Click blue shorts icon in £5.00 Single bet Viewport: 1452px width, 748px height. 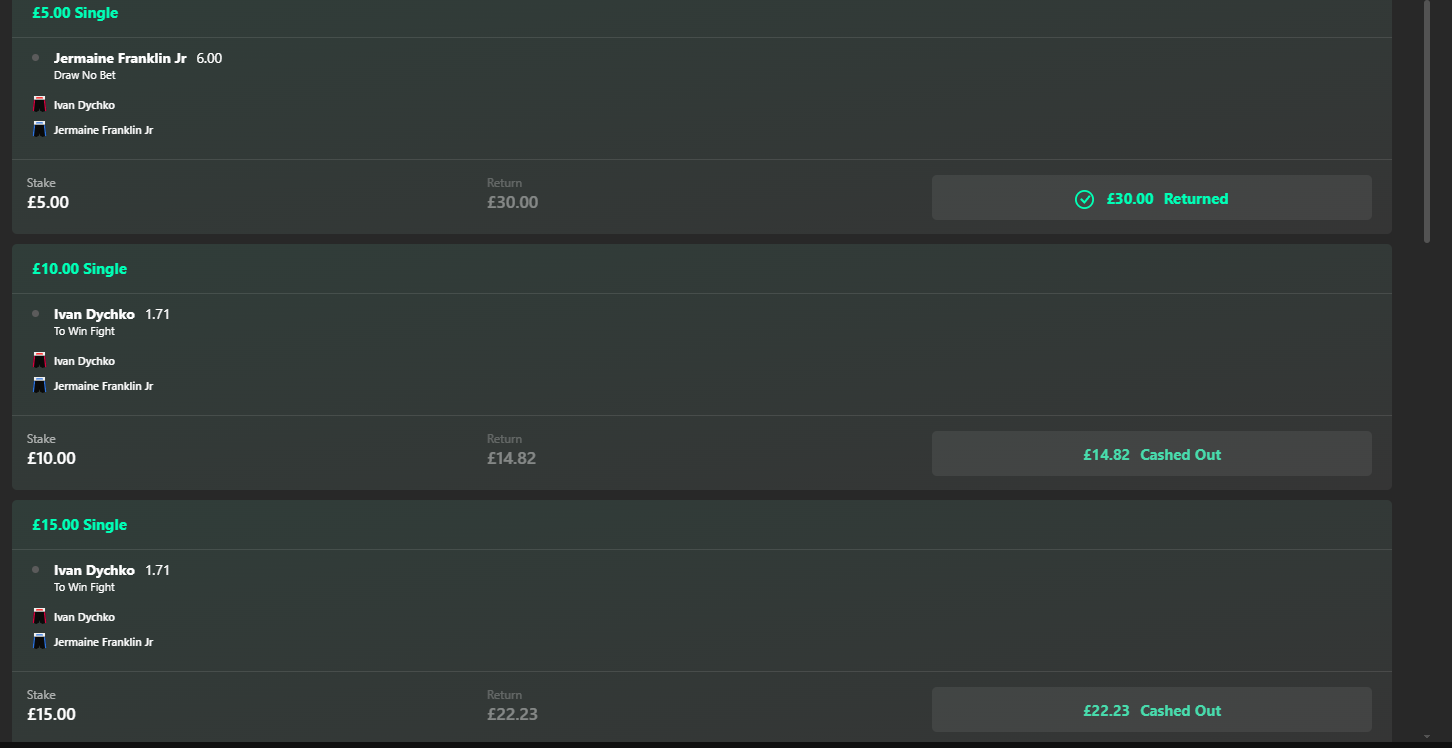pos(40,129)
